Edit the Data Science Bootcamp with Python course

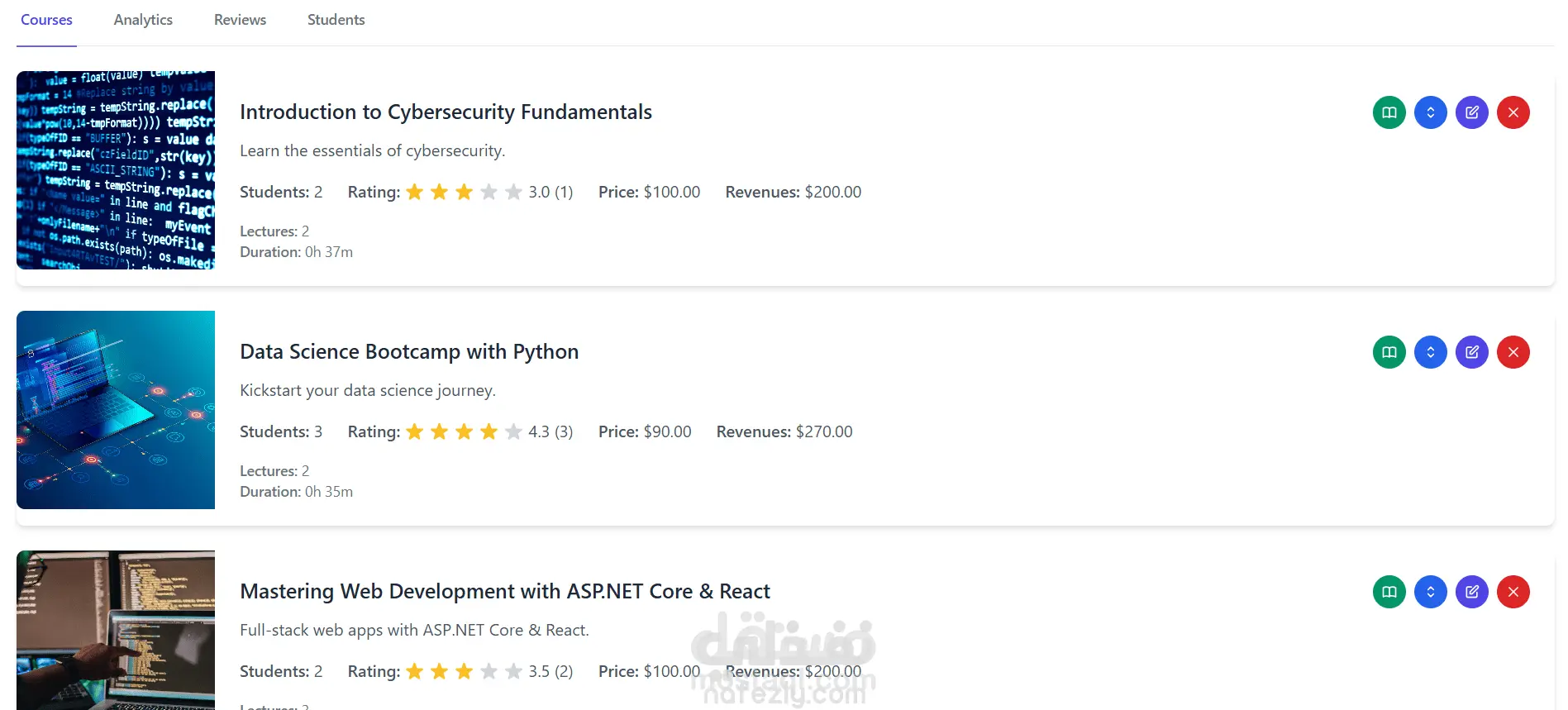tap(1471, 352)
